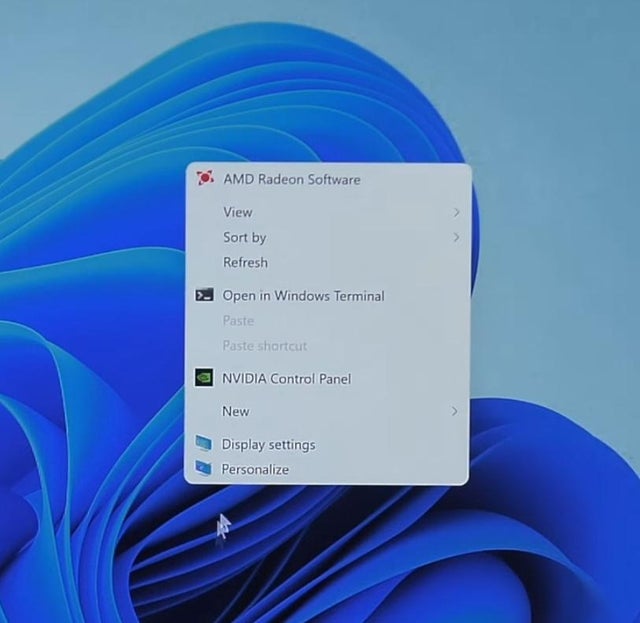Click the Windows Terminal prompt icon

204,295
